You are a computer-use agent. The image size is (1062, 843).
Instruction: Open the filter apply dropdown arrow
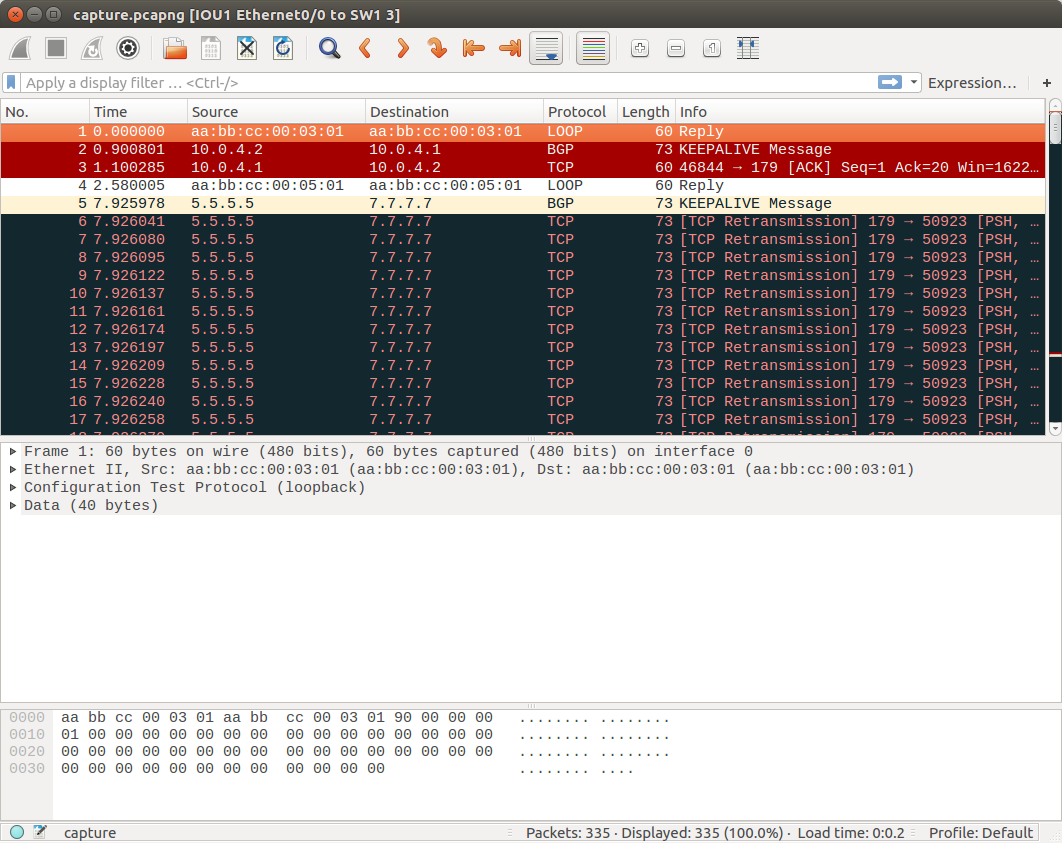[912, 83]
